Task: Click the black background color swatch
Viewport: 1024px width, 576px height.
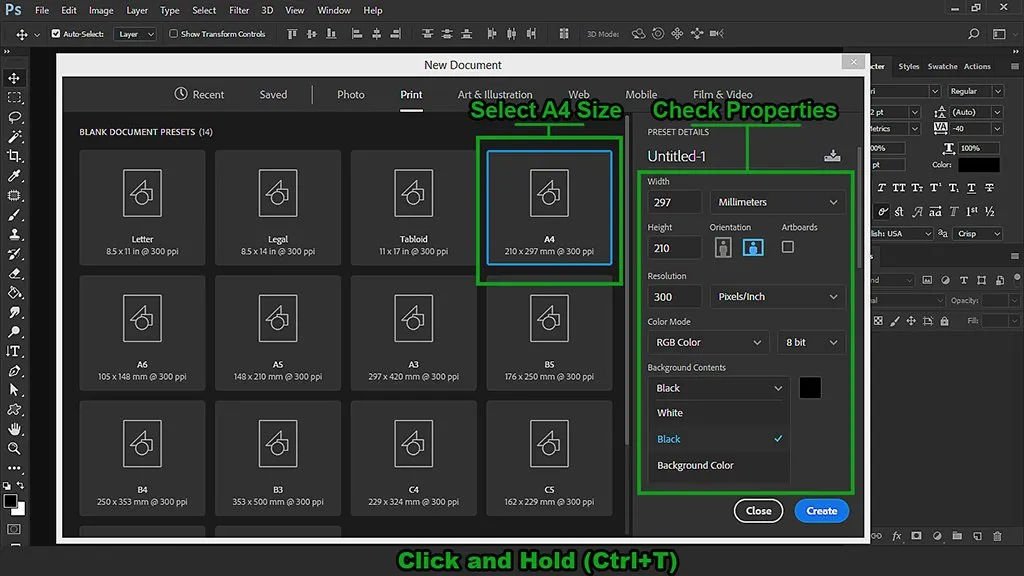Action: coord(810,388)
